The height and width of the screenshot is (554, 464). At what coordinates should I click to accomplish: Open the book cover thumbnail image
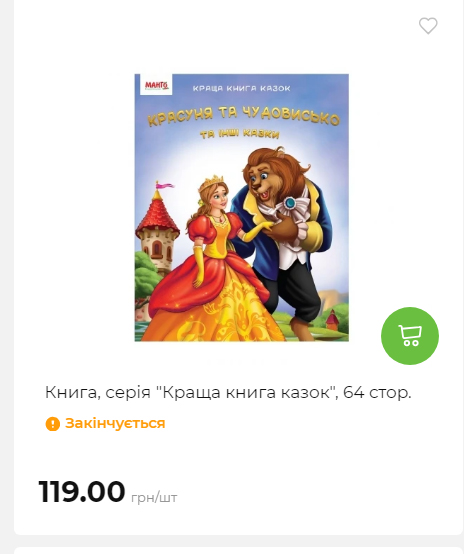[241, 208]
